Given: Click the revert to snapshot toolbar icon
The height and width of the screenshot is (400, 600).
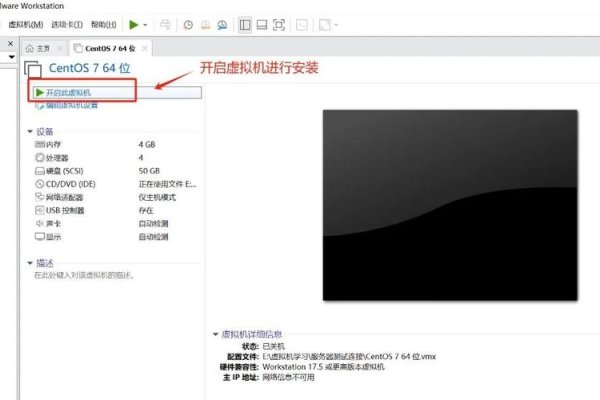Looking at the screenshot, I should pyautogui.click(x=205, y=25).
